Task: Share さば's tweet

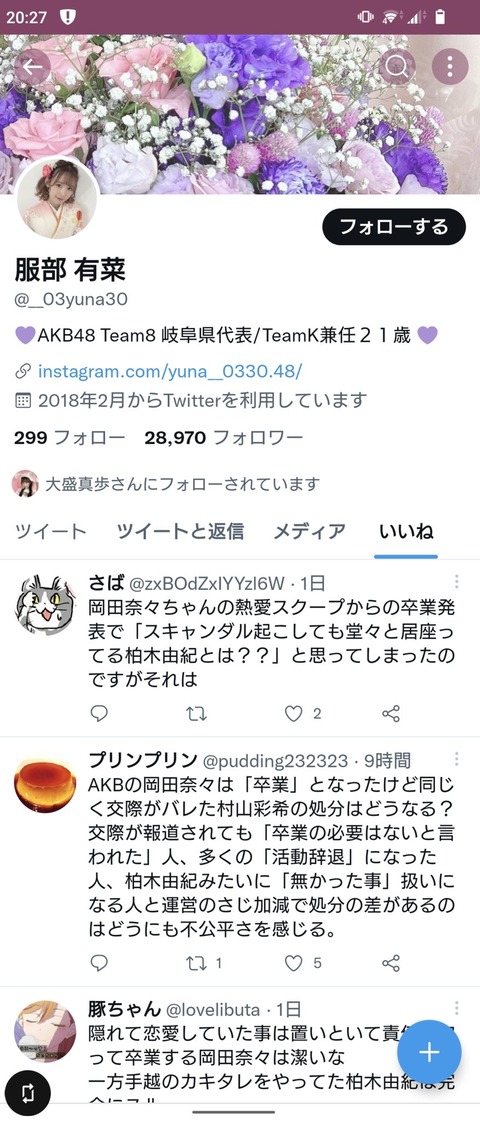Action: [x=391, y=713]
